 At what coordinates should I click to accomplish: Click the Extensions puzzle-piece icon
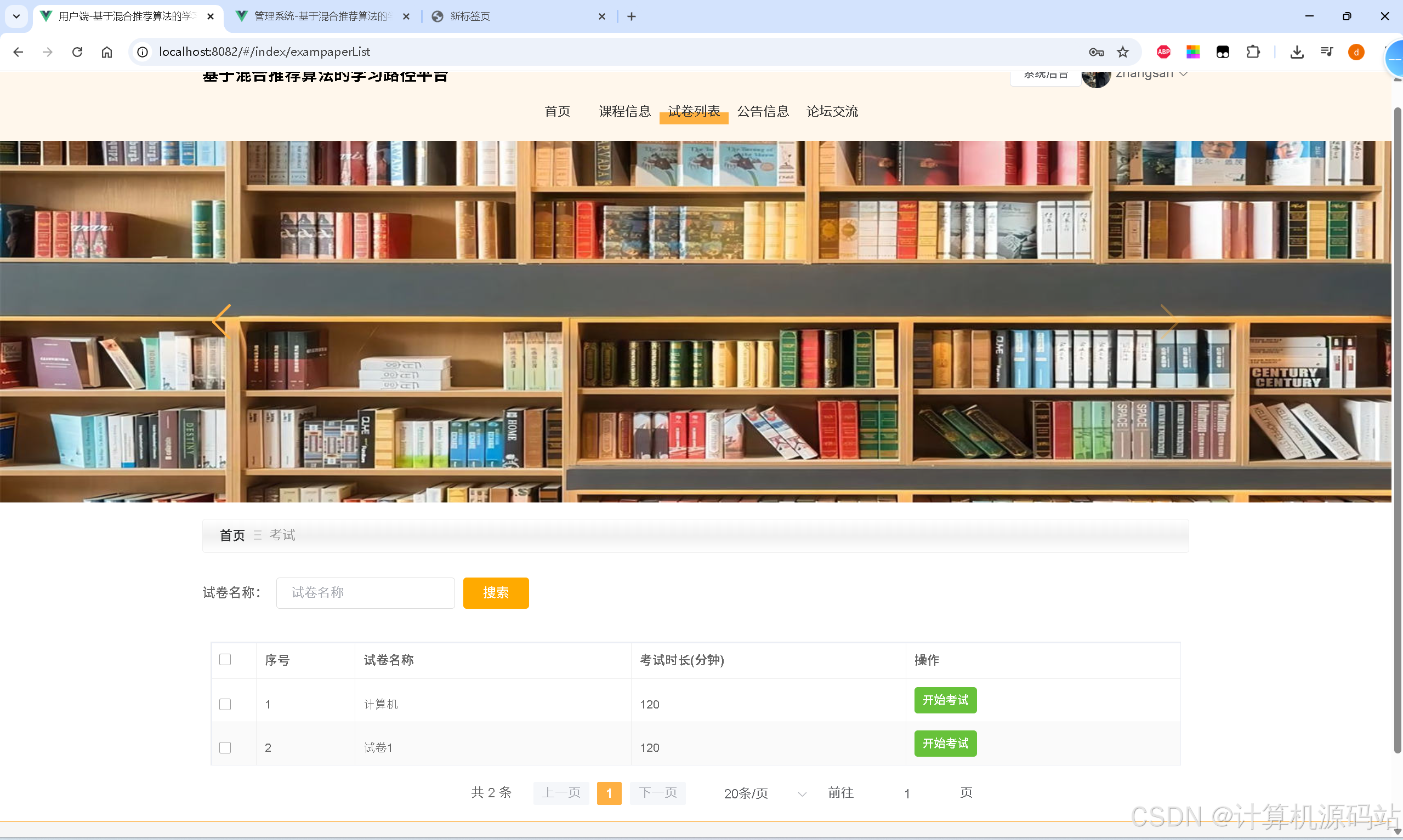click(x=1253, y=52)
